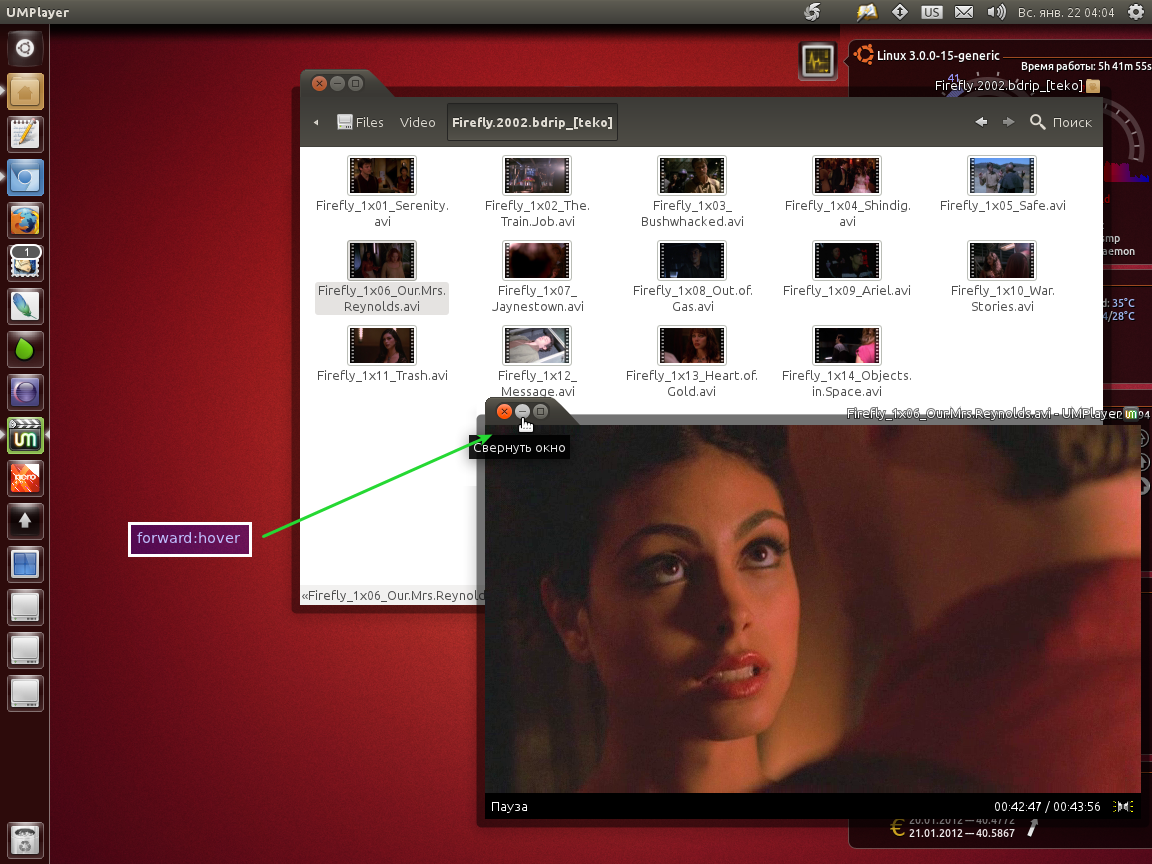
Task: Select Firefly_1x10_War.Stories.avi file
Action: [1002, 278]
